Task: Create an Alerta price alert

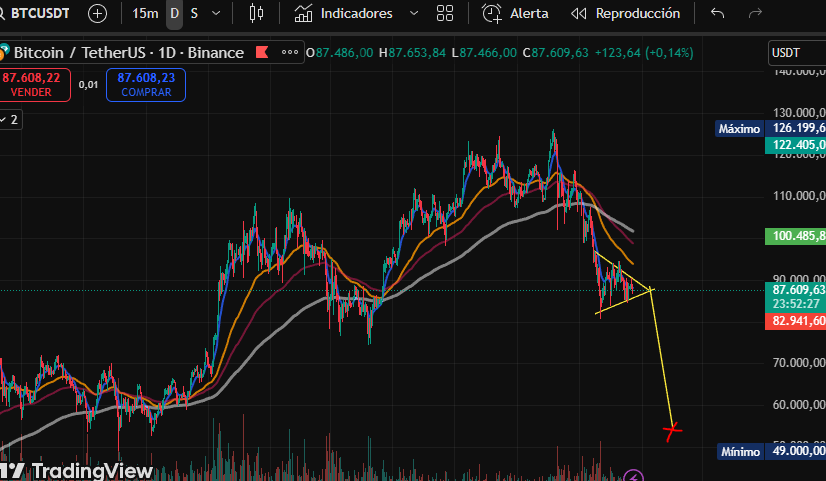Action: click(515, 13)
